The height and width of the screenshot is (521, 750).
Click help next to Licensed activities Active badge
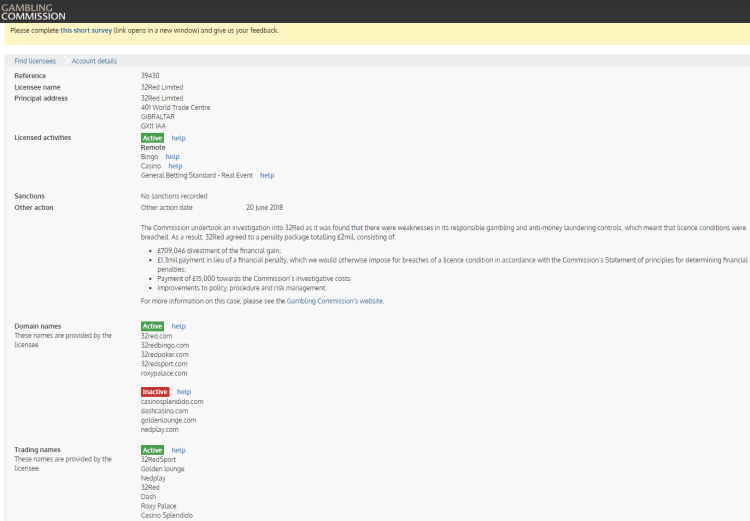178,138
